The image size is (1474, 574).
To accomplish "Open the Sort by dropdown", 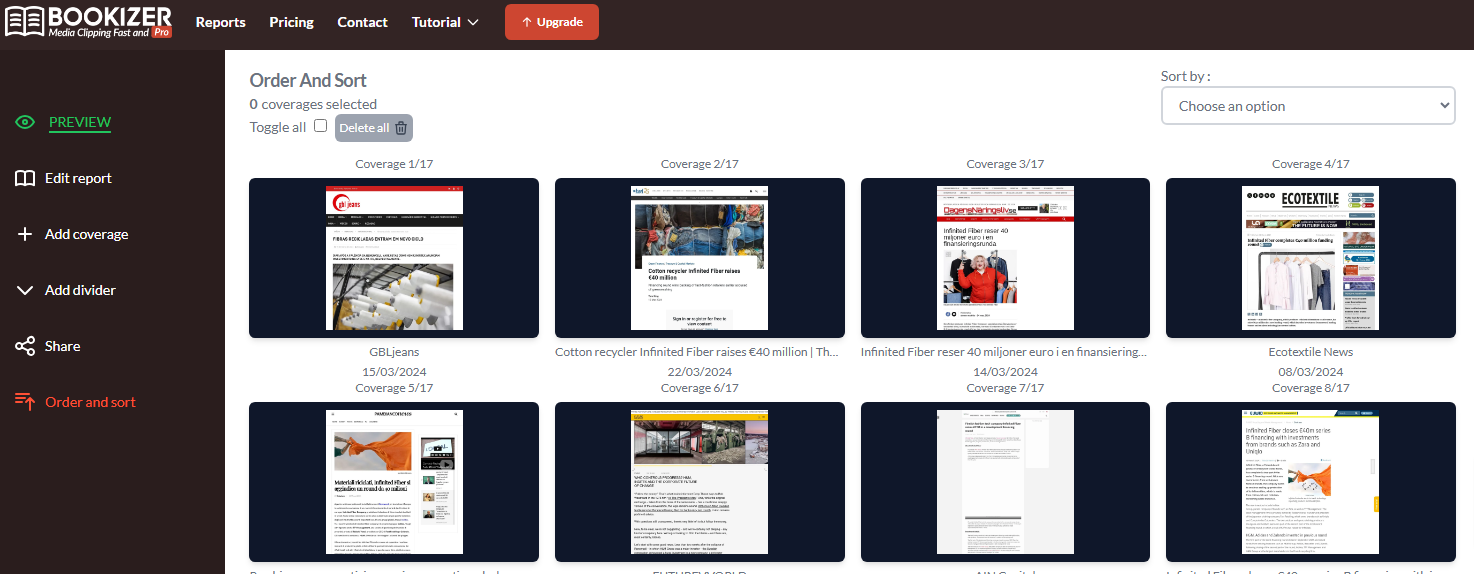I will (1307, 106).
